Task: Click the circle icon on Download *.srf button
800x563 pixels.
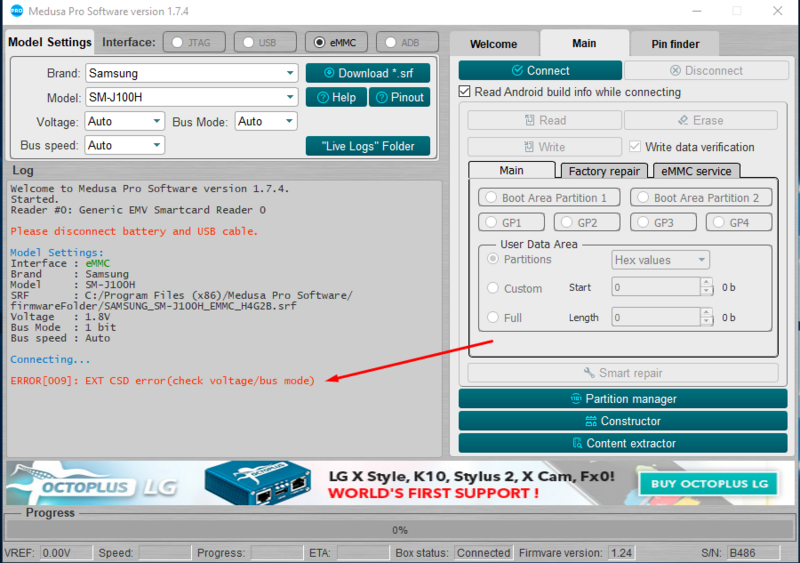Action: pos(329,73)
